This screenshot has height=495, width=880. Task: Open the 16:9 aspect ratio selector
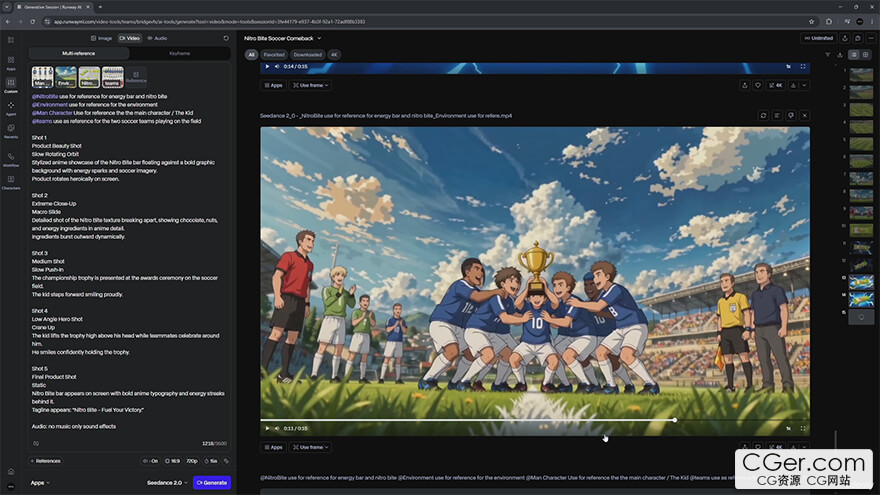tap(172, 461)
